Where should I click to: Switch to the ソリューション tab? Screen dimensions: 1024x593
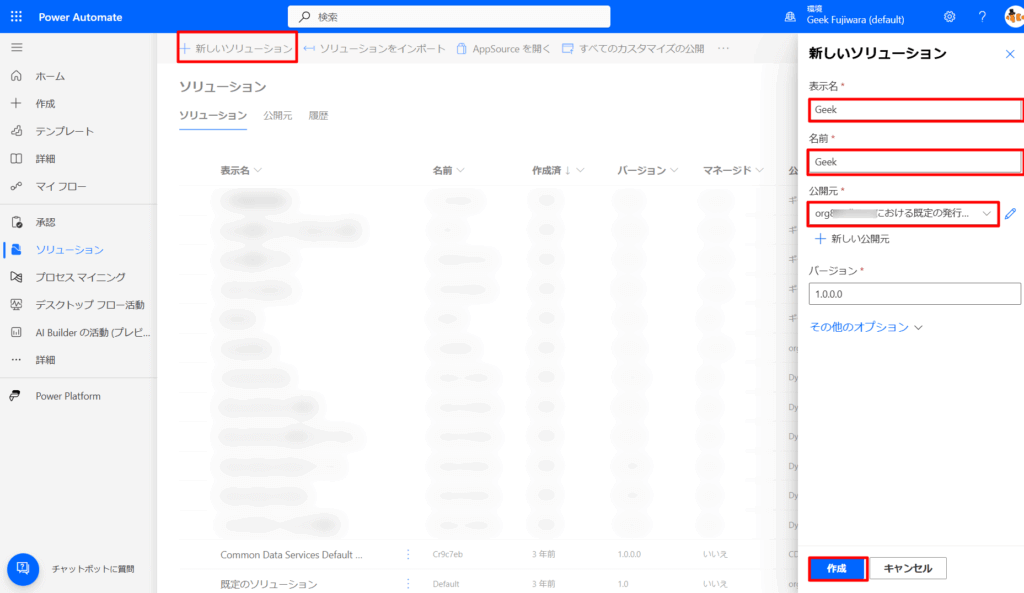(x=213, y=116)
